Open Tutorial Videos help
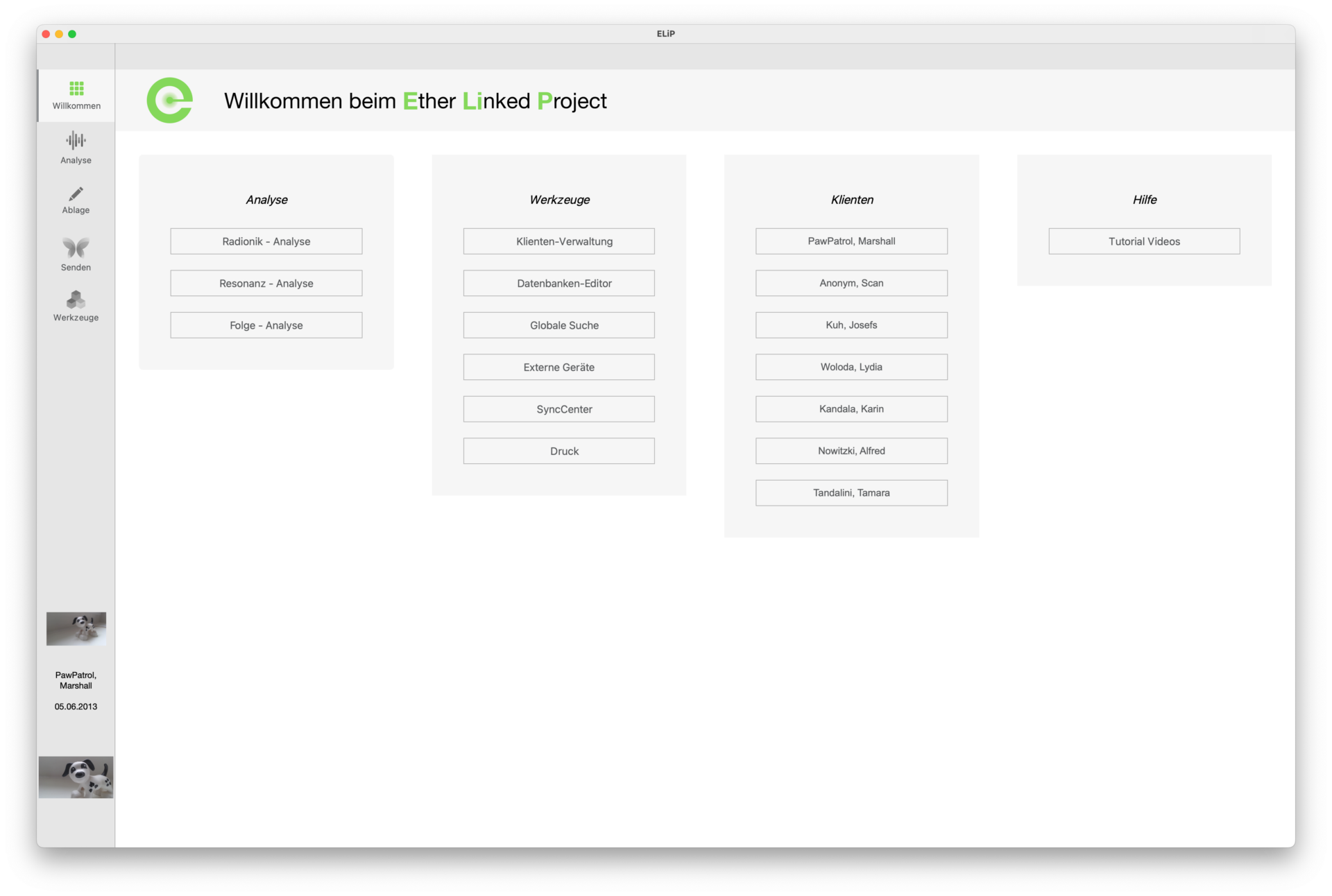Viewport: 1332px width, 896px height. pos(1144,241)
